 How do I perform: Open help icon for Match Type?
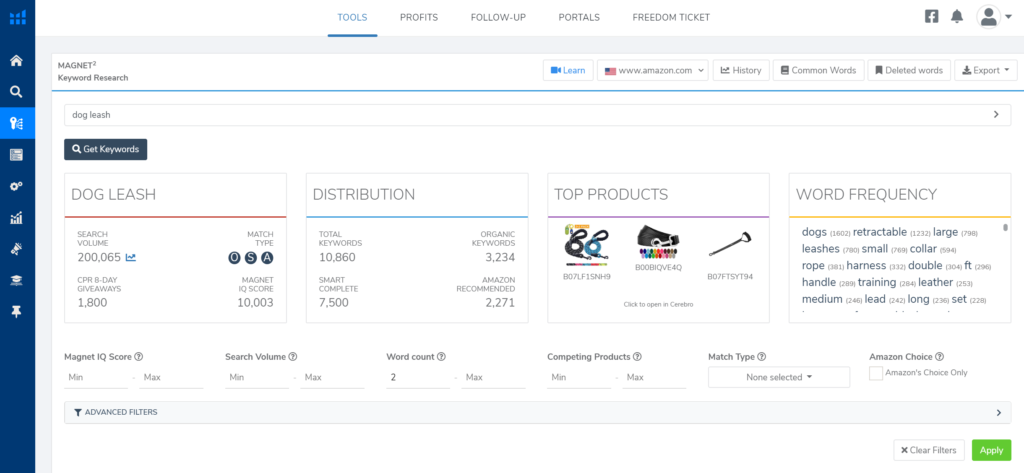click(x=761, y=357)
